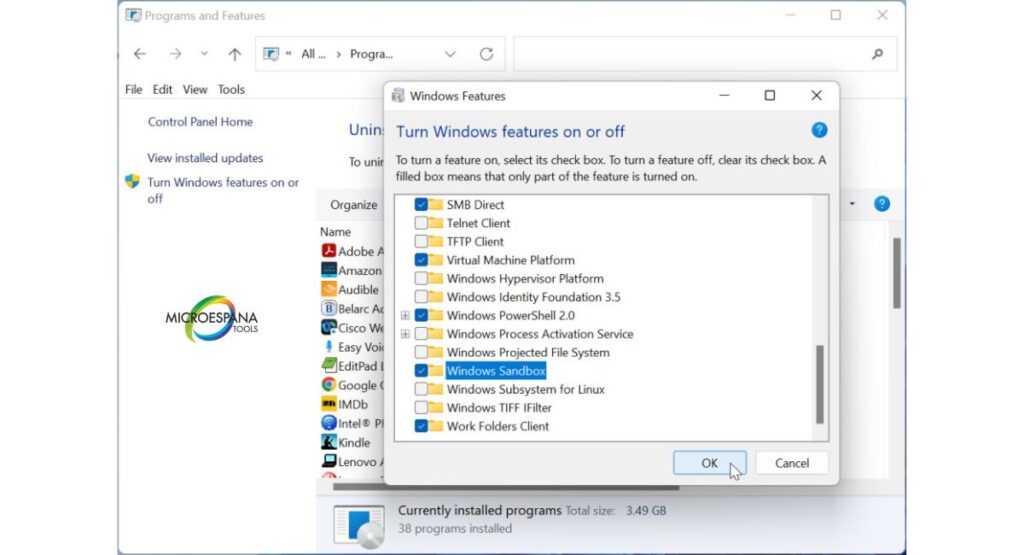1024x555 pixels.
Task: Click the Windows Features list vertical scrollbar
Action: coord(820,384)
